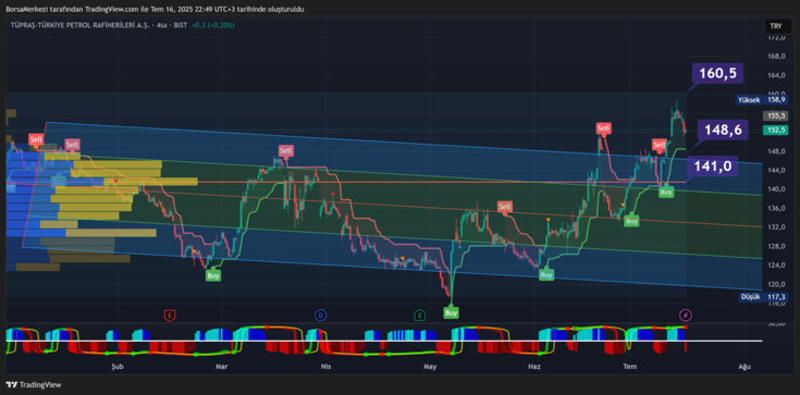
Task: Select the lowest green Buy signal label
Action: 451,312
